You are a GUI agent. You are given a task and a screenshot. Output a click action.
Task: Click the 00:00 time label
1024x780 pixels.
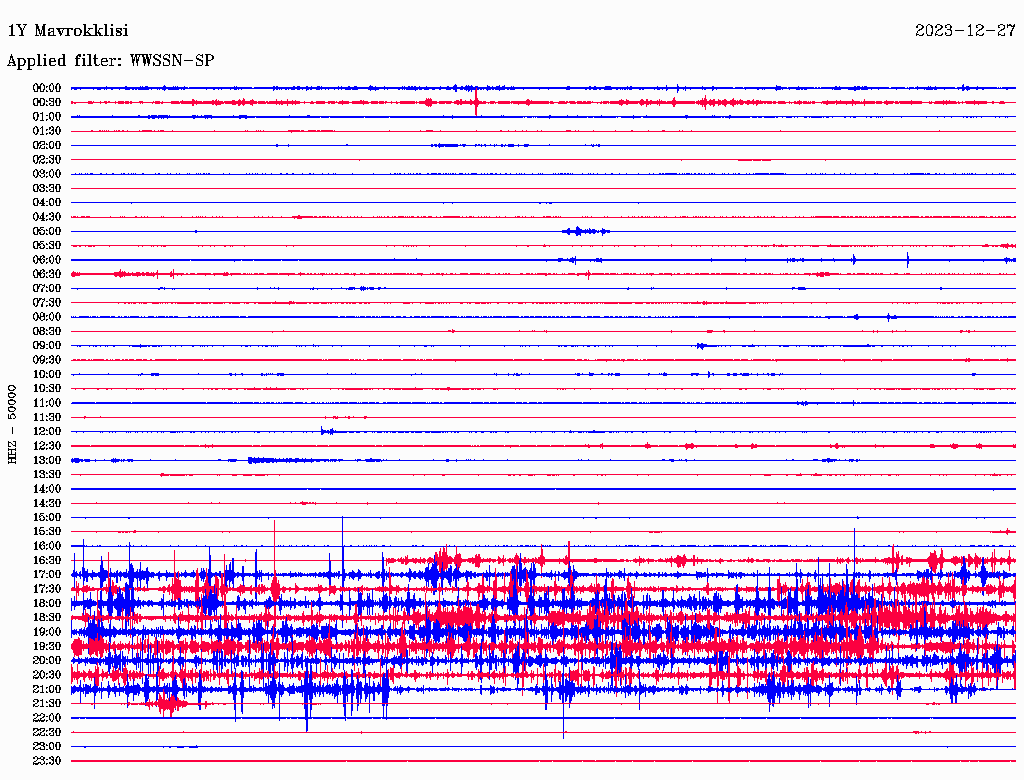pos(47,88)
